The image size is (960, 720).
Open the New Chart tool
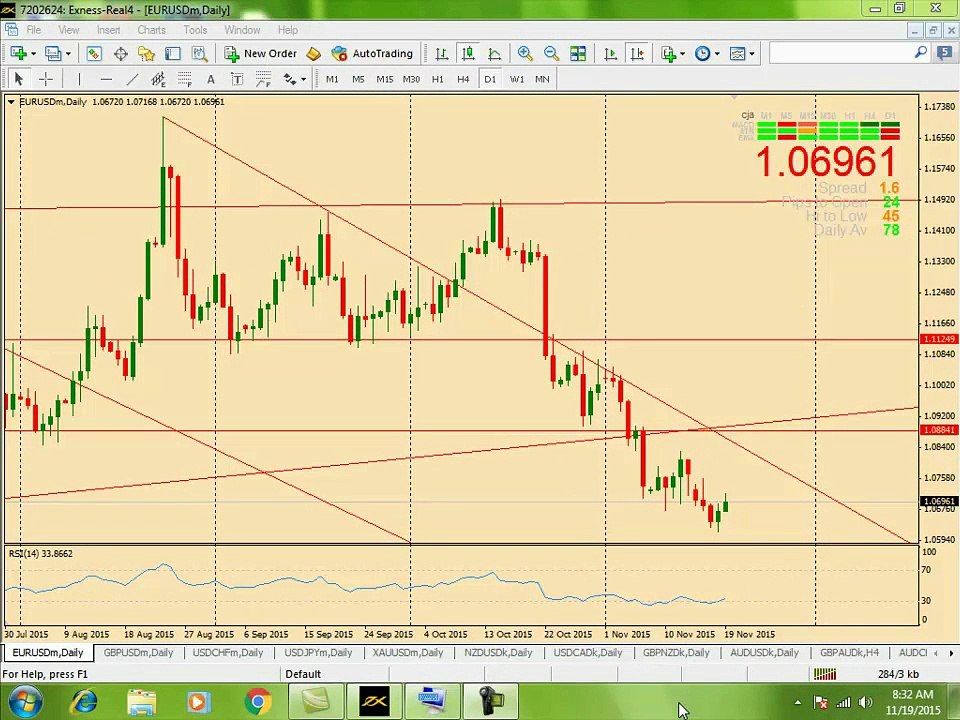[18, 54]
